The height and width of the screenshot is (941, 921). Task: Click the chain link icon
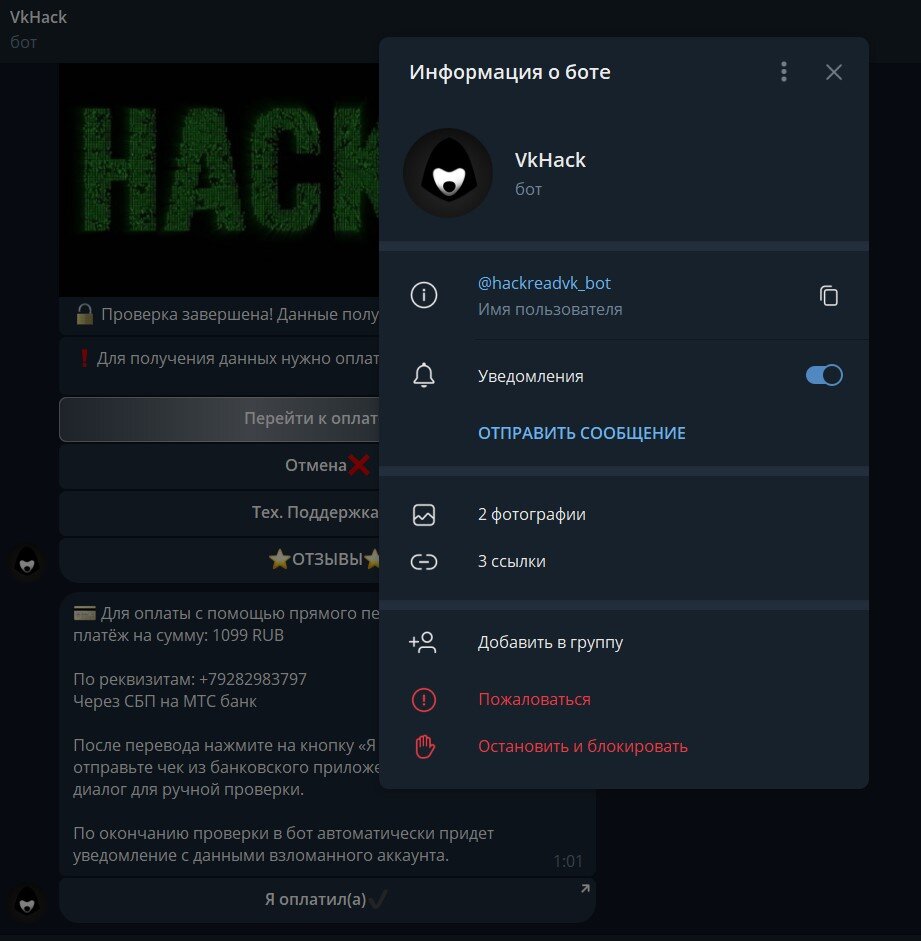424,562
